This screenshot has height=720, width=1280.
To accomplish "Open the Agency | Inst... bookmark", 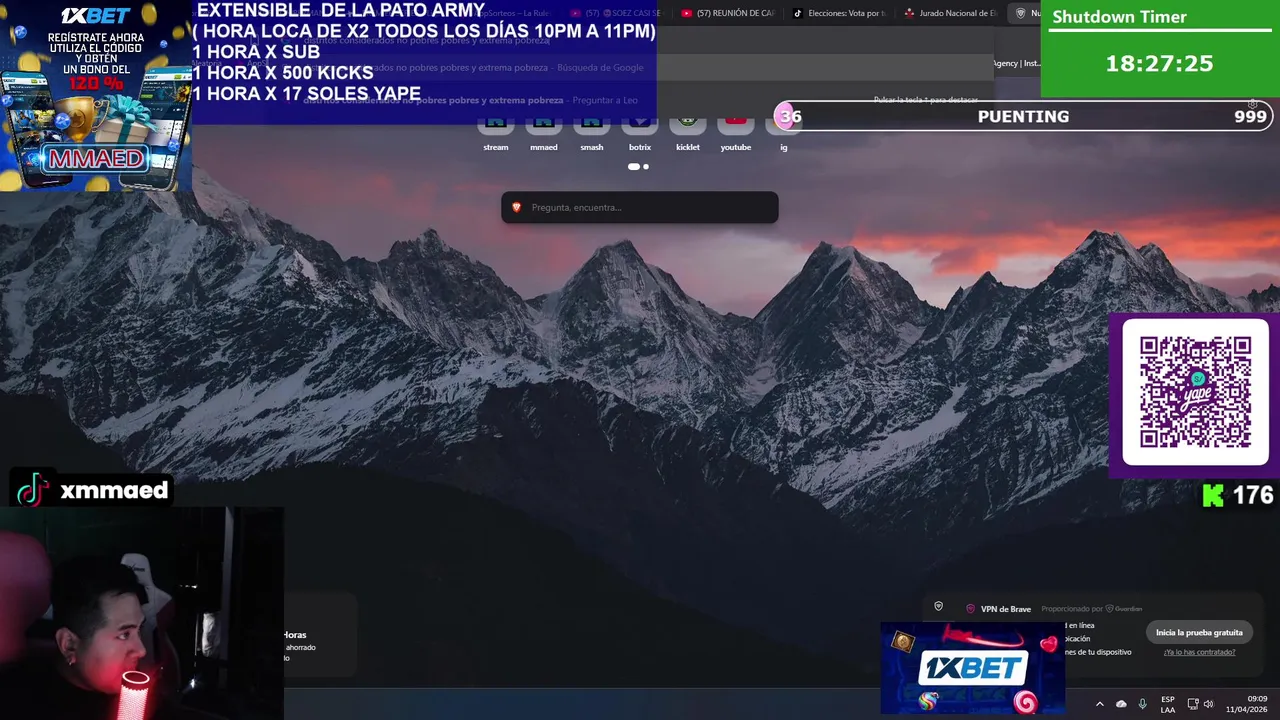I will click(1017, 63).
